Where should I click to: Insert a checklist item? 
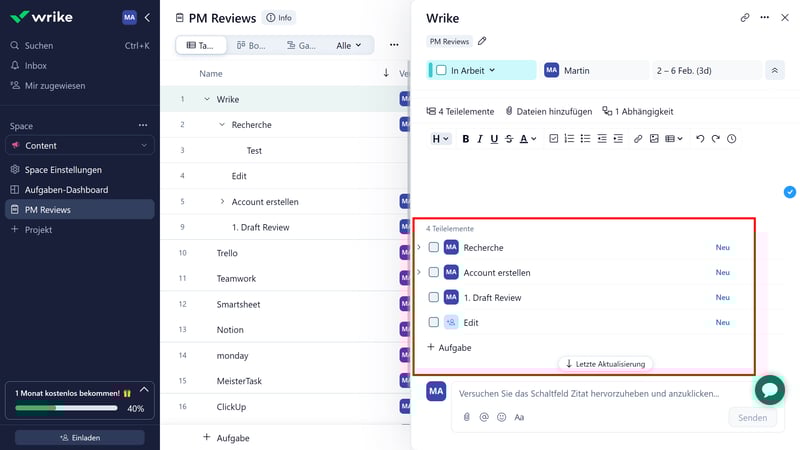point(554,139)
